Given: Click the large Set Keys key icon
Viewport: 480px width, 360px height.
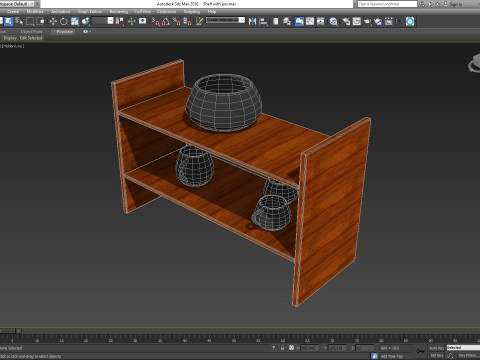Looking at the screenshot, I should (x=421, y=351).
